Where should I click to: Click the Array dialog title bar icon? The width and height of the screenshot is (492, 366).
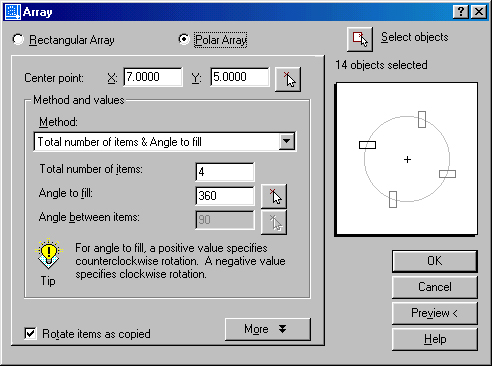[12, 12]
